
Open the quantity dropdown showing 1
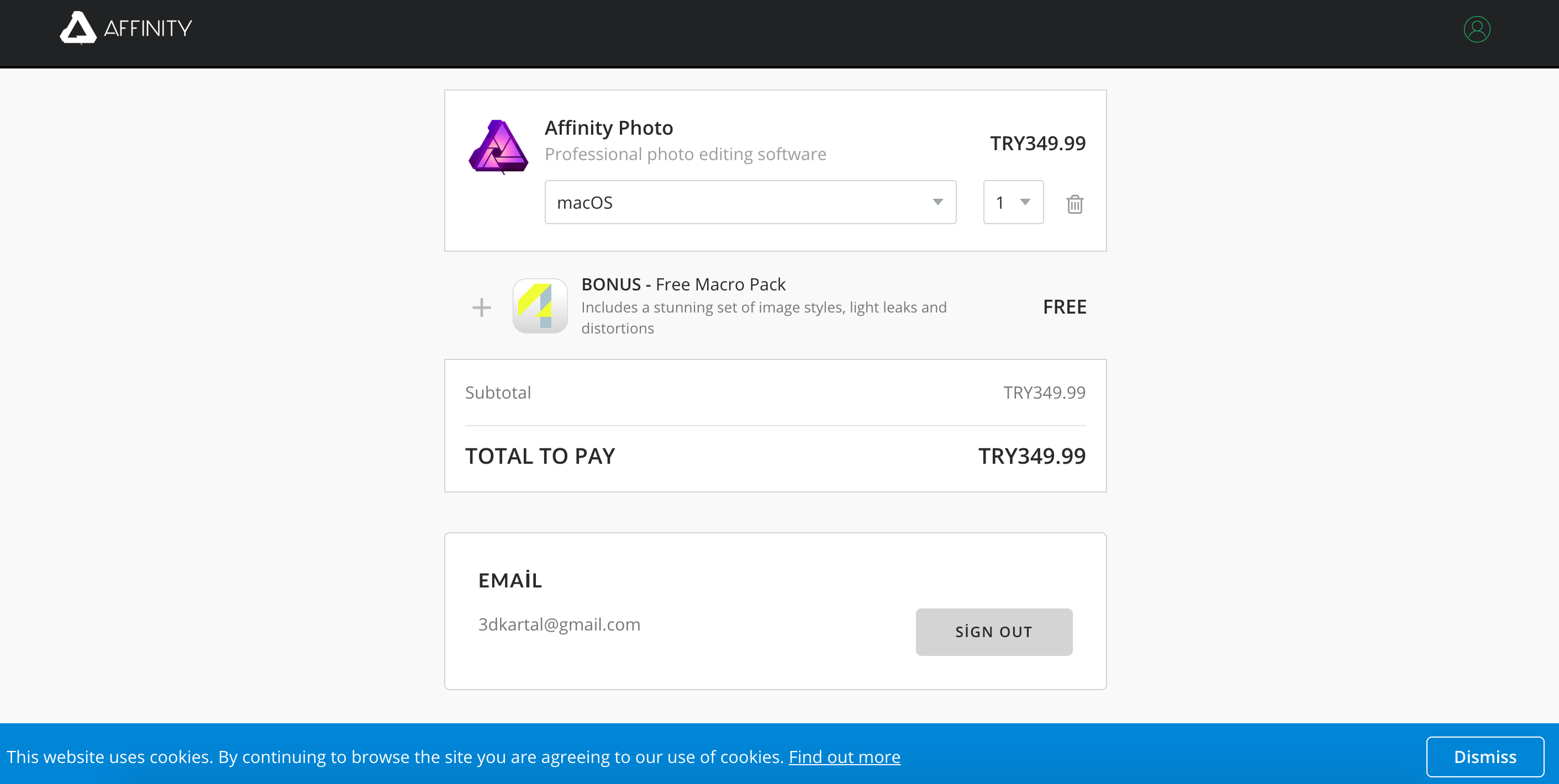1013,202
